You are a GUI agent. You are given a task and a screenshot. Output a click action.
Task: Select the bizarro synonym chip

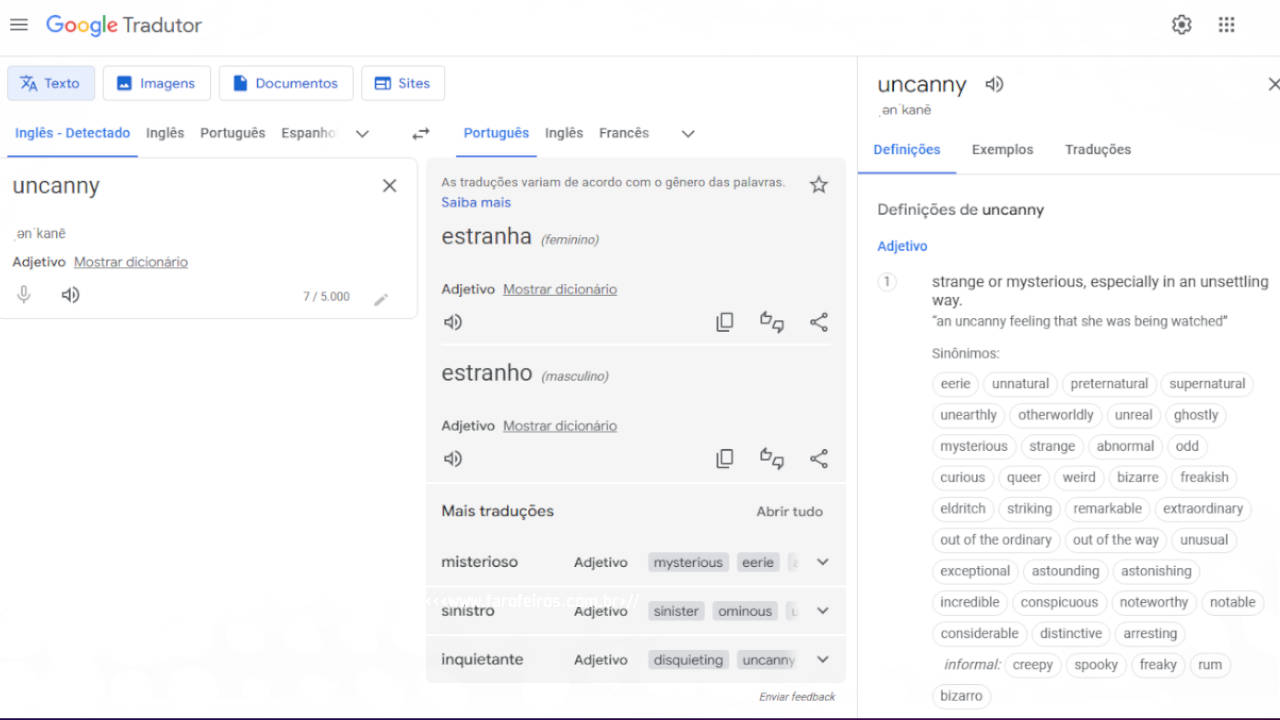tap(961, 696)
